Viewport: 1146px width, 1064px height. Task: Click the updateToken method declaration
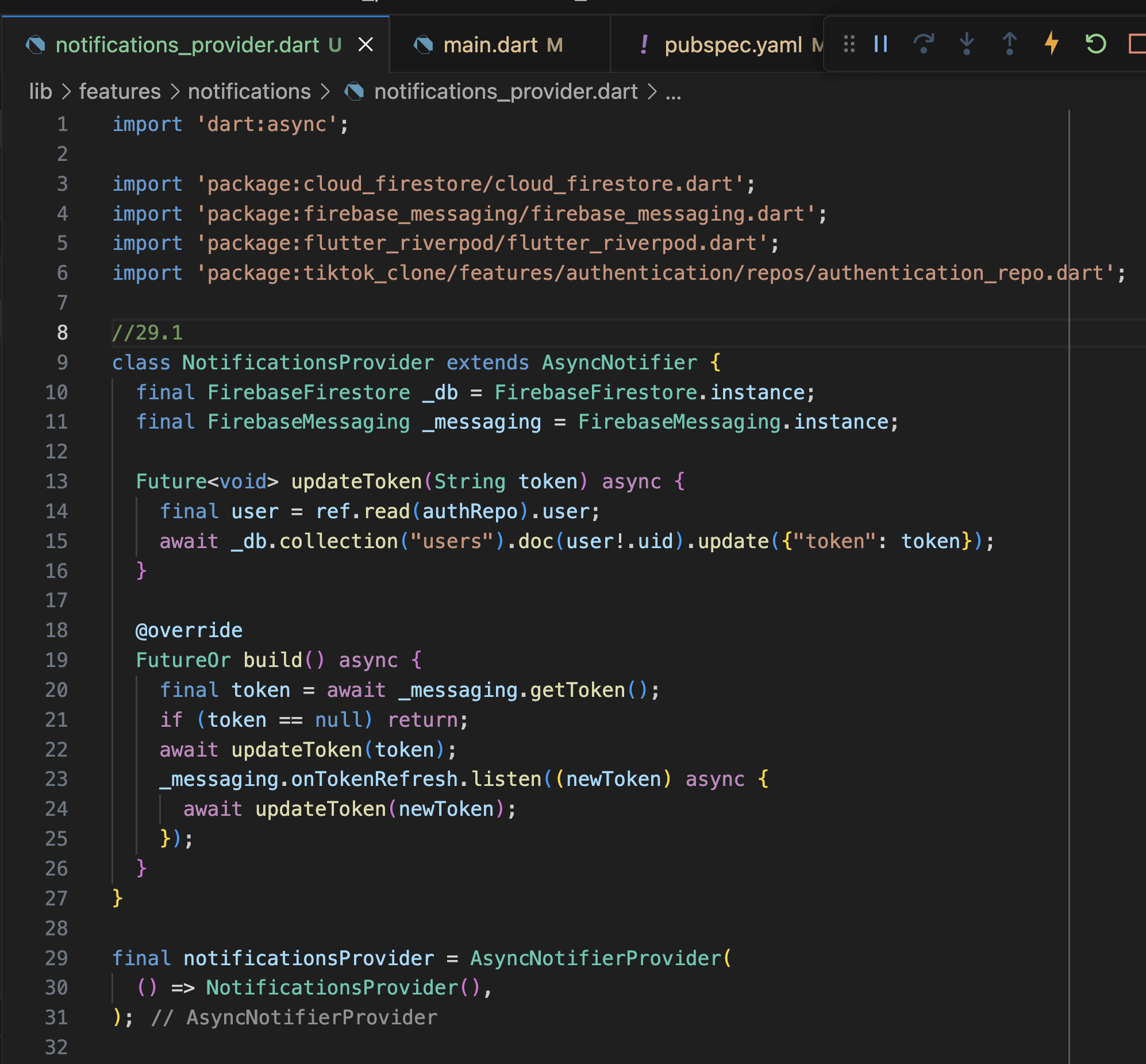tap(356, 481)
